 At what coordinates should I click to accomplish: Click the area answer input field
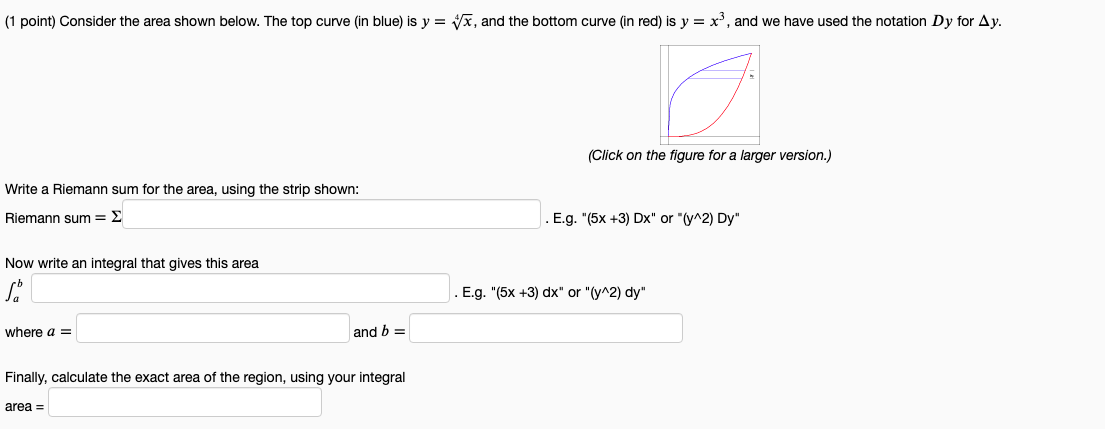point(185,403)
